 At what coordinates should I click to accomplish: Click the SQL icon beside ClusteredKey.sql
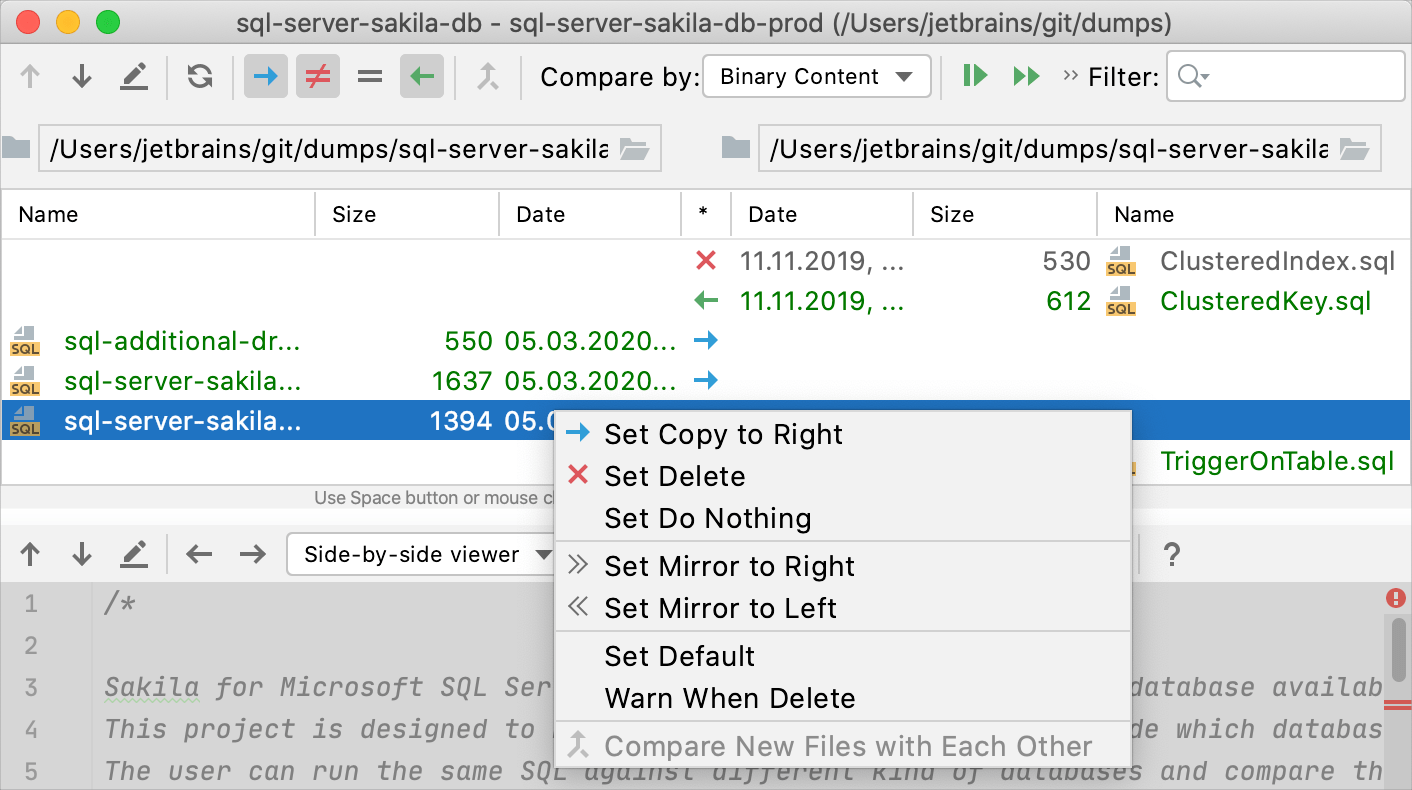point(1121,300)
